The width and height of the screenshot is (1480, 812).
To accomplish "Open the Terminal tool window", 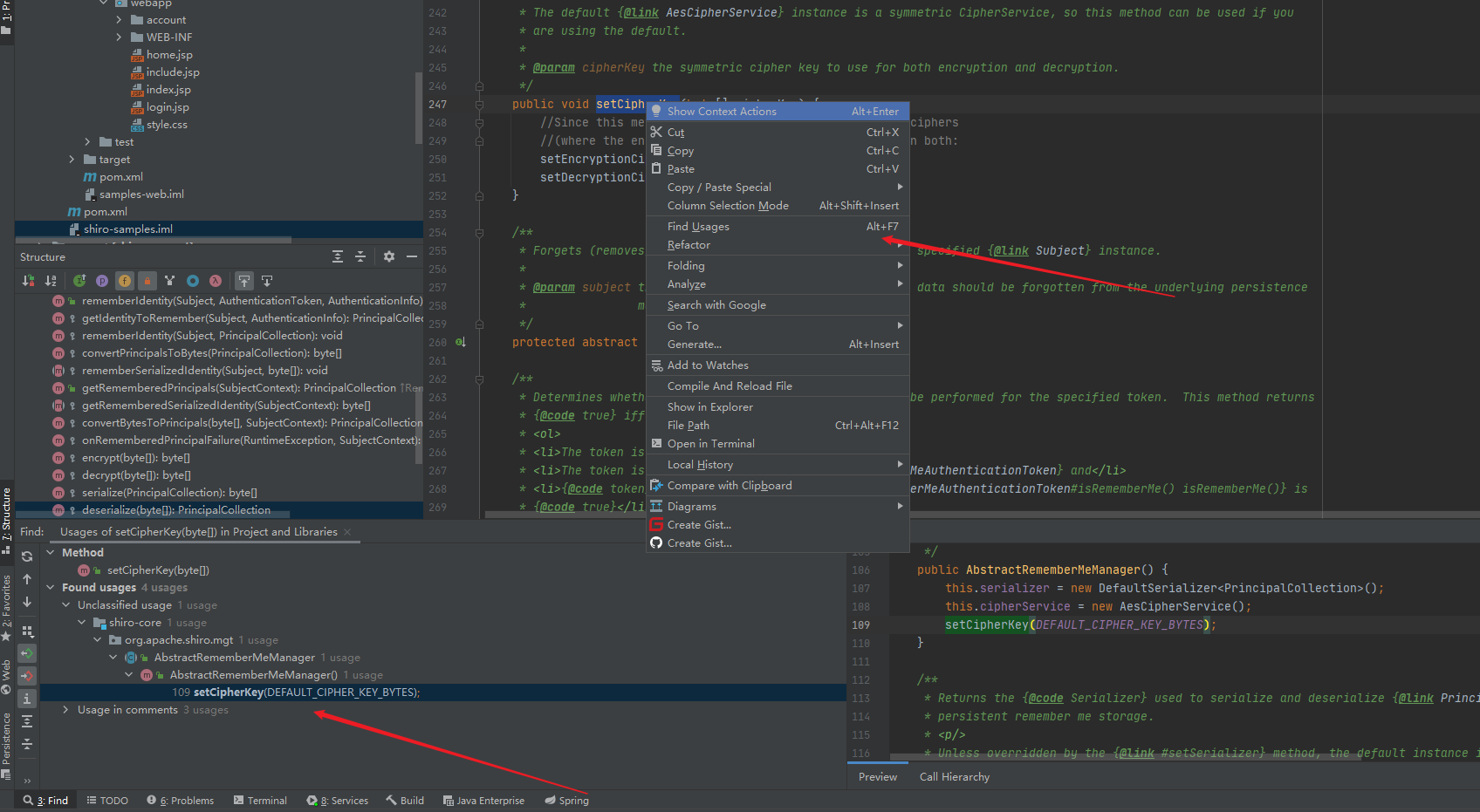I will (260, 801).
